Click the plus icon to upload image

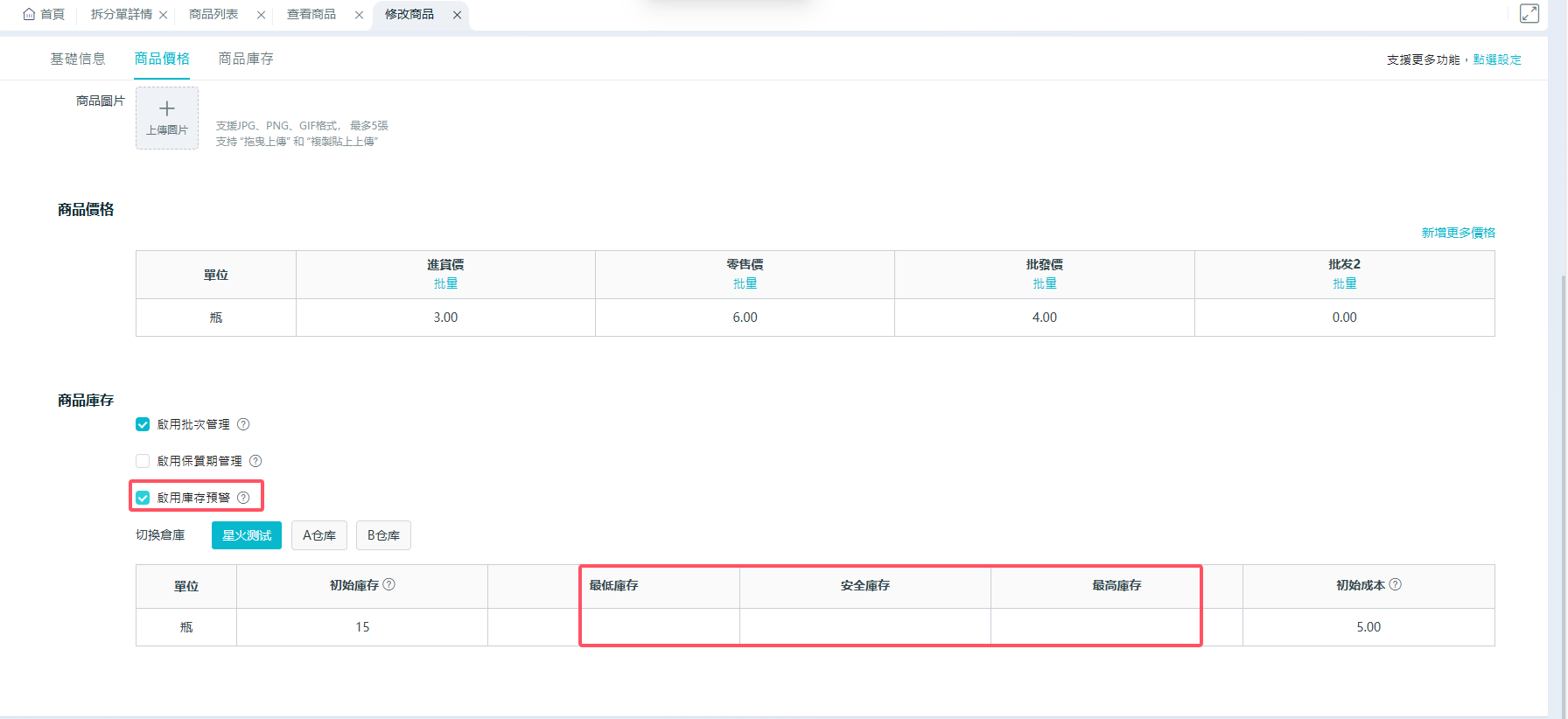167,109
